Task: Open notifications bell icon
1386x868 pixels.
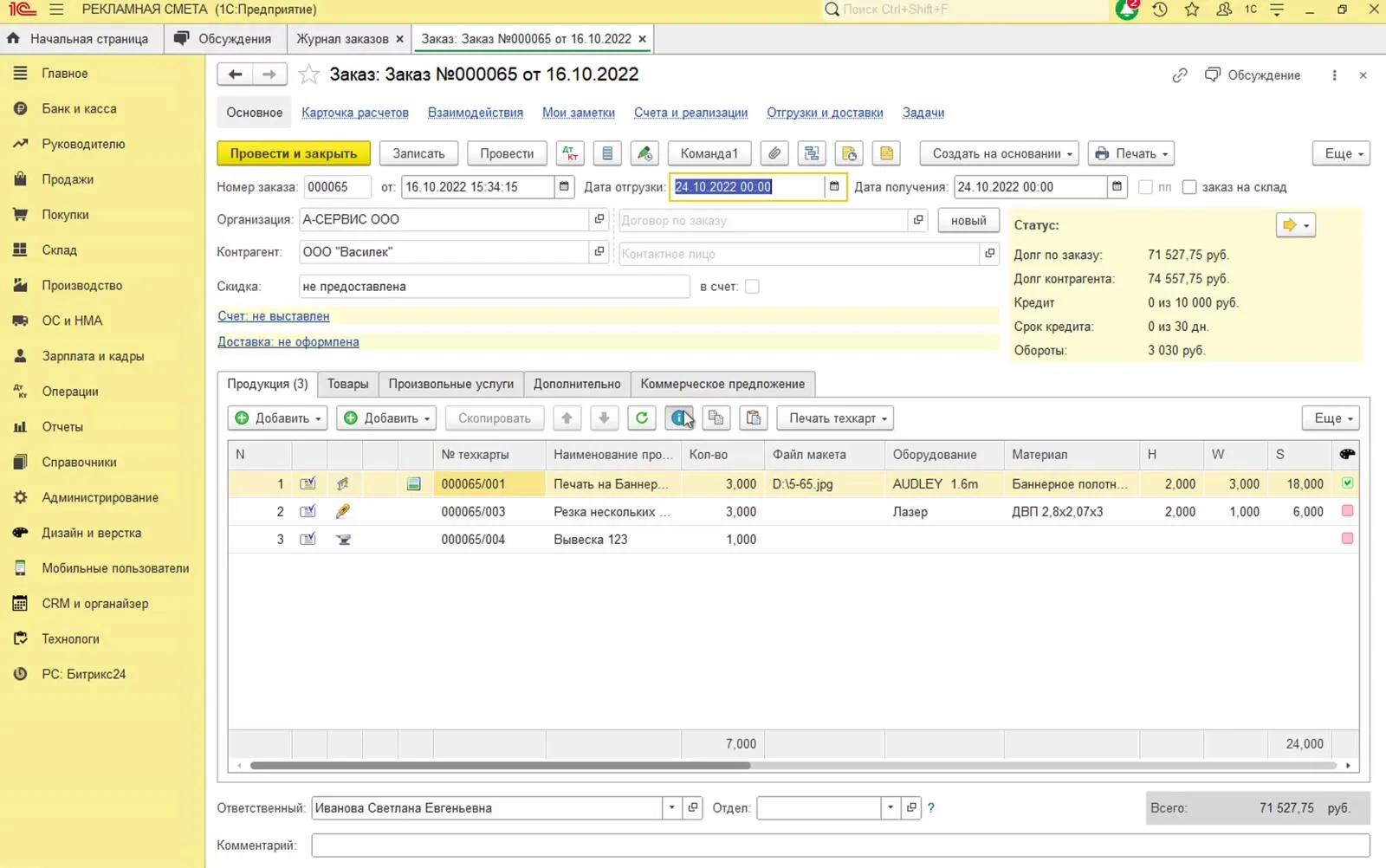Action: (1126, 10)
